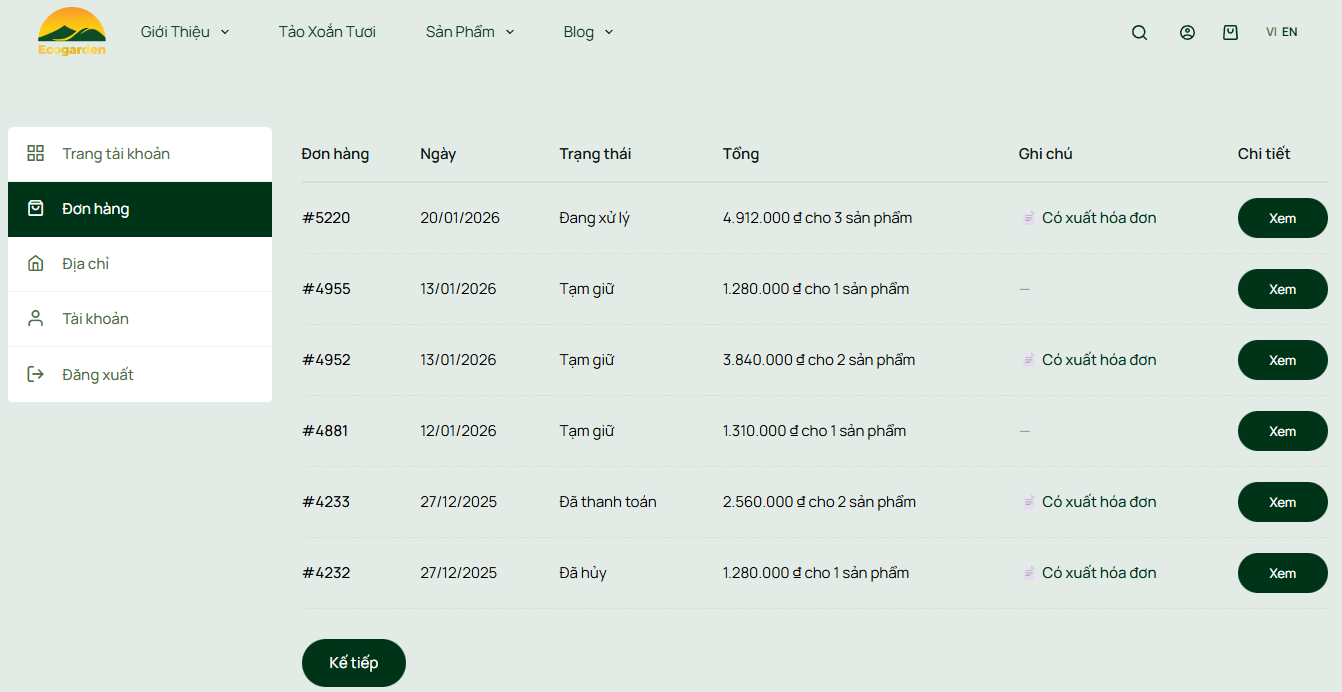Viewport: 1342px width, 692px height.
Task: Select Trang tài khoản in sidebar
Action: [116, 154]
